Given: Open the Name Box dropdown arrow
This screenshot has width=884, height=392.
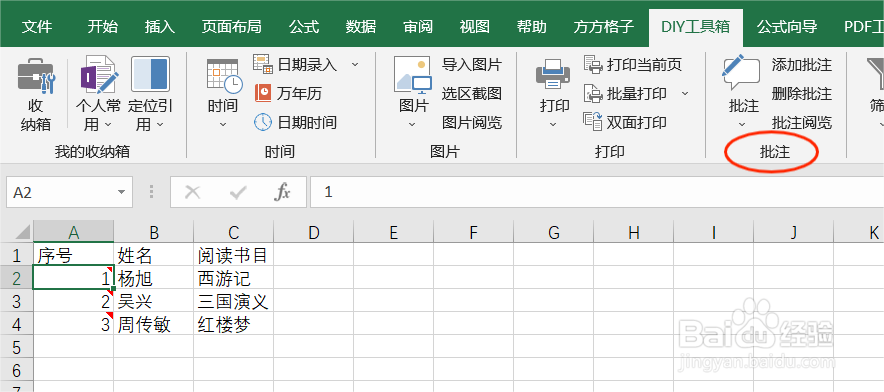Looking at the screenshot, I should pos(121,192).
